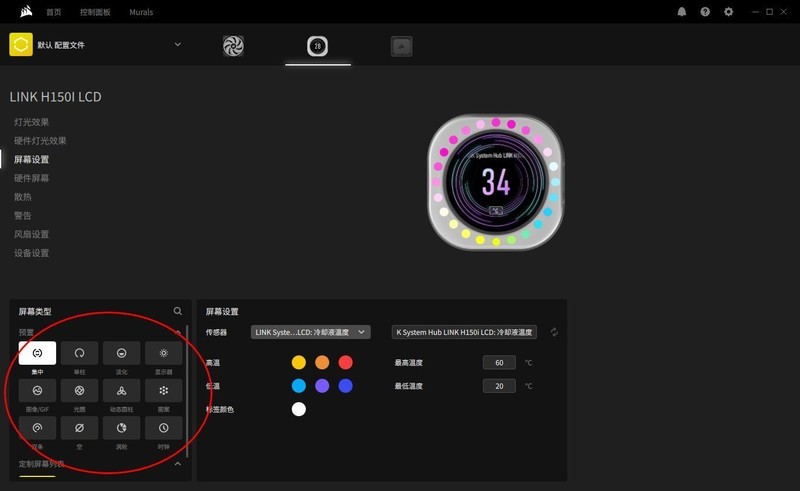Click the purple low-temperature swatch
The height and width of the screenshot is (491, 800).
[x=322, y=386]
